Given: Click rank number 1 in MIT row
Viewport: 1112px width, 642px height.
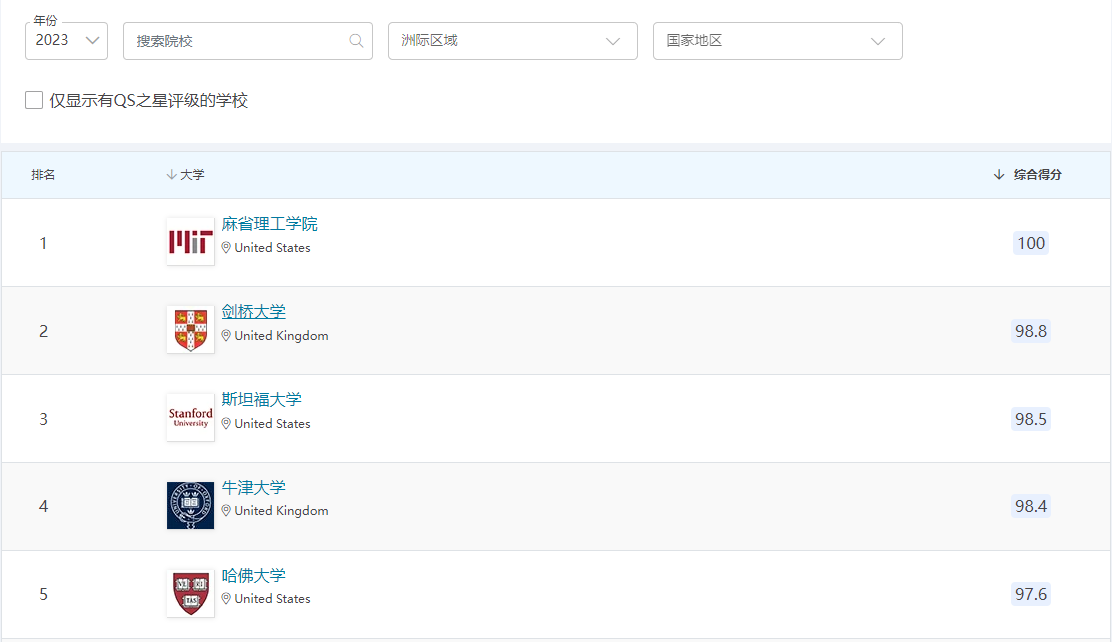Looking at the screenshot, I should click(43, 243).
